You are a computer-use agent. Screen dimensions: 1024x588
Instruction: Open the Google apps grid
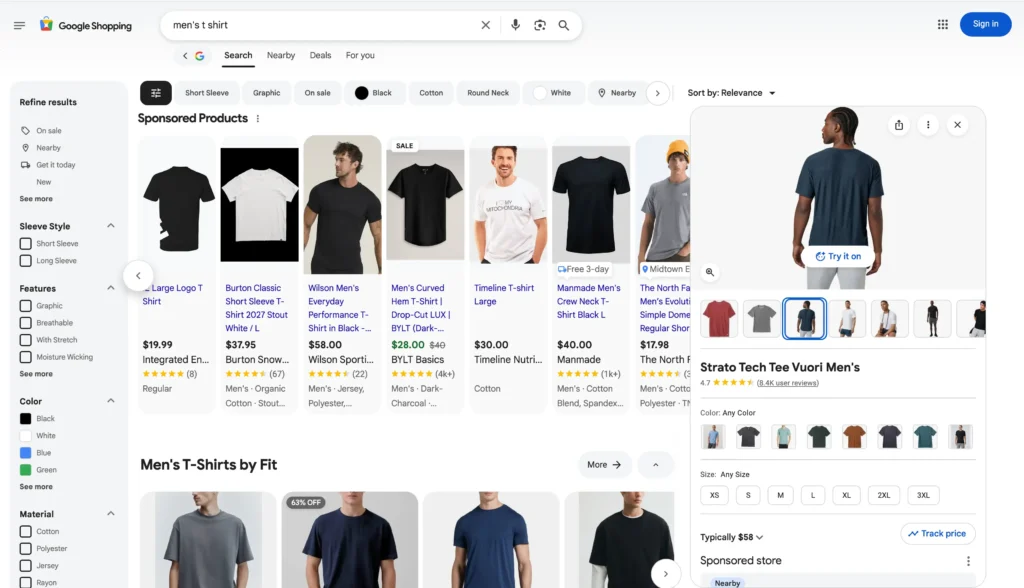click(942, 24)
